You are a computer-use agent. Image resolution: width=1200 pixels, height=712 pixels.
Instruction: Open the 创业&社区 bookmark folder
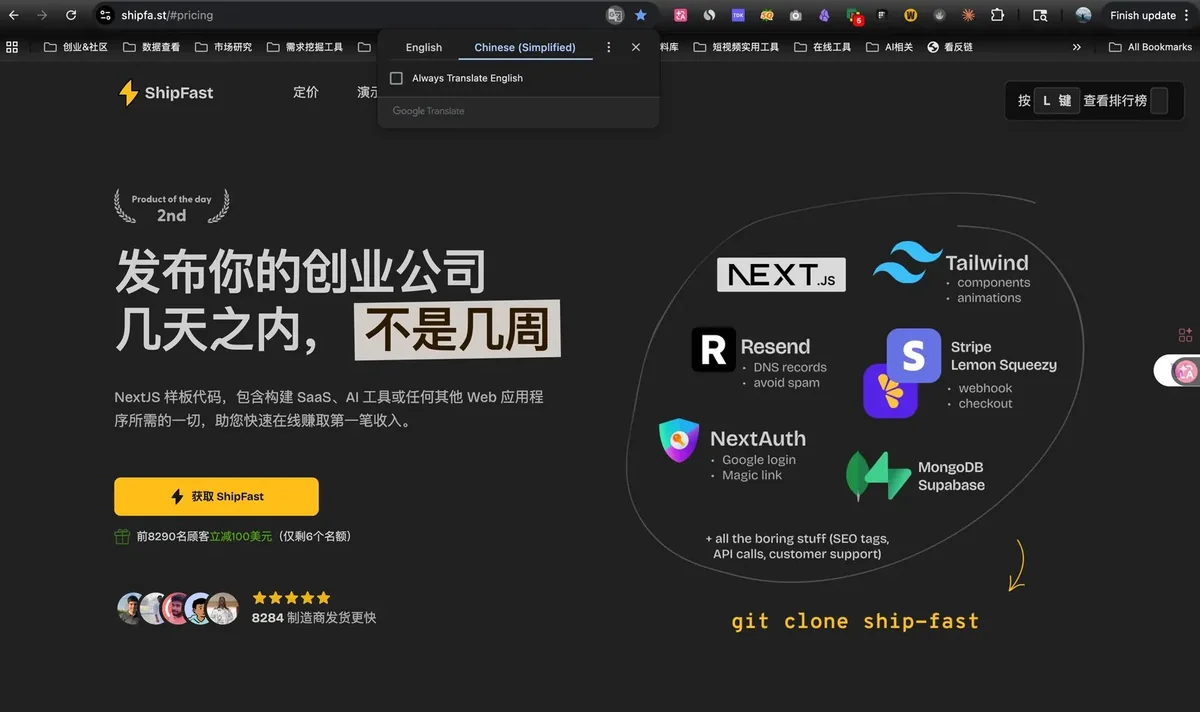tap(75, 47)
